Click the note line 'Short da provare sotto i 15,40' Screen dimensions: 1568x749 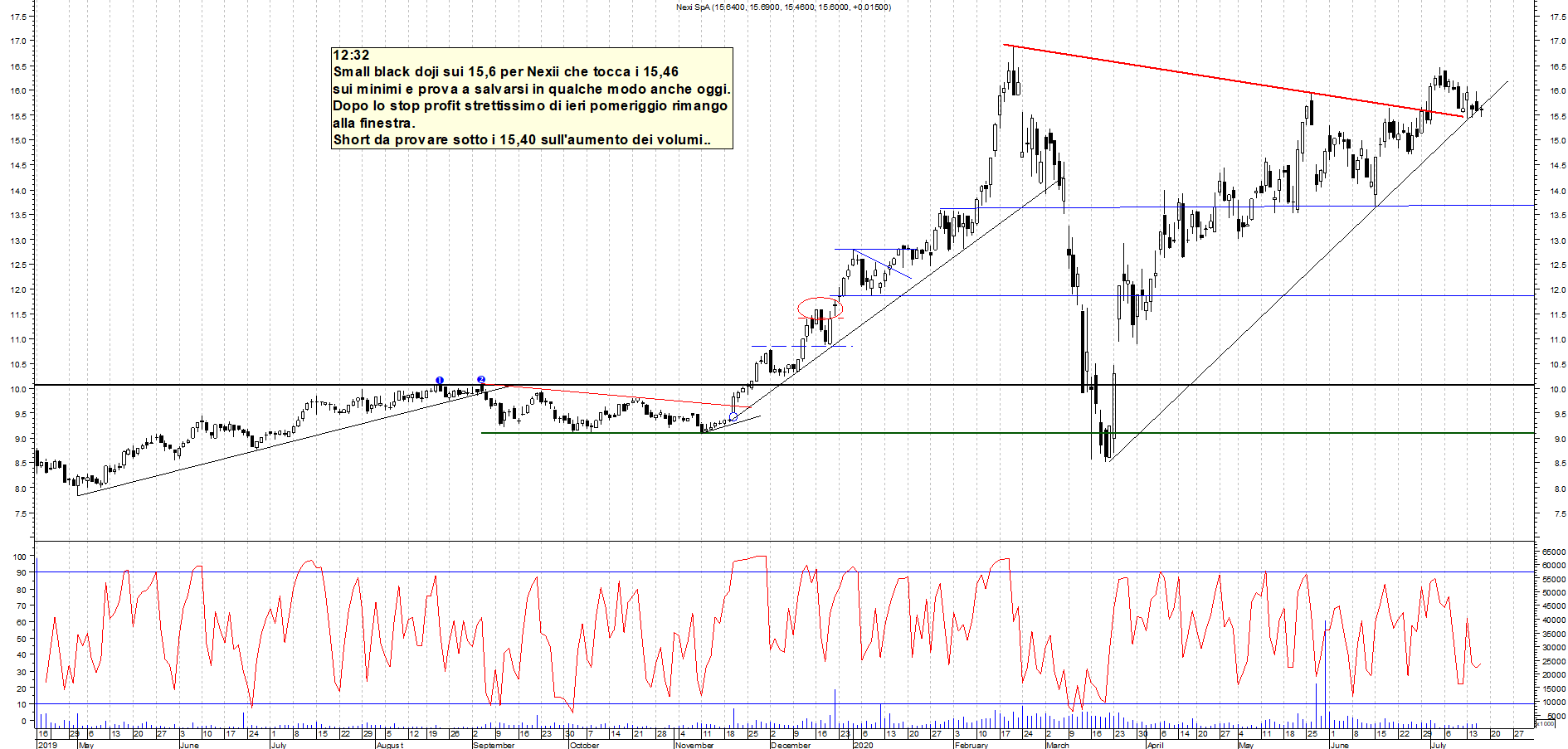[522, 139]
